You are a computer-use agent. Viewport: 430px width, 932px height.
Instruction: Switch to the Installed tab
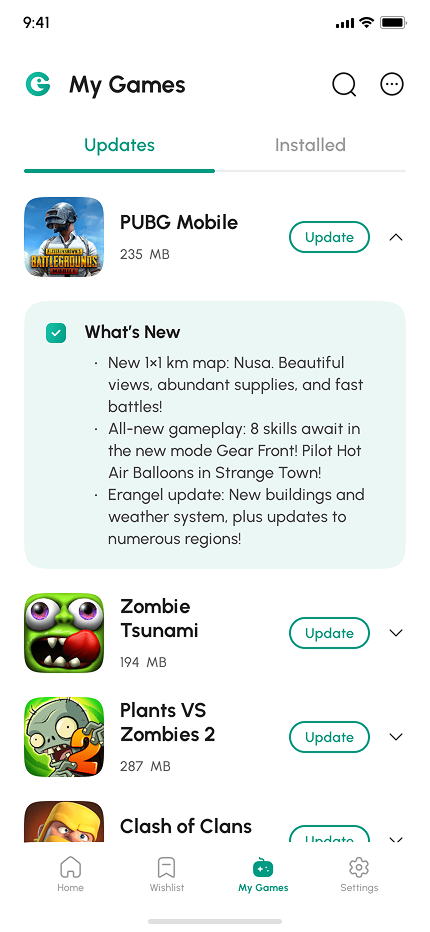[x=310, y=145]
